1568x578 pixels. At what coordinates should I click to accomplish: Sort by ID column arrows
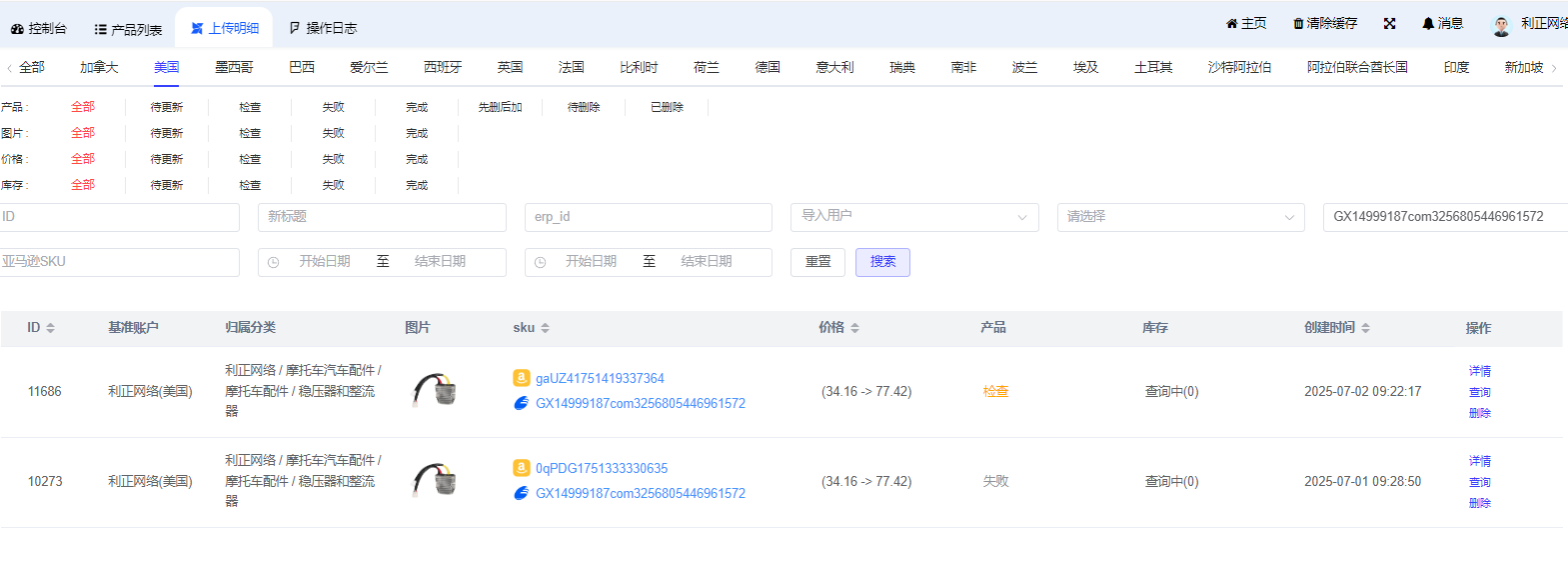(x=51, y=328)
